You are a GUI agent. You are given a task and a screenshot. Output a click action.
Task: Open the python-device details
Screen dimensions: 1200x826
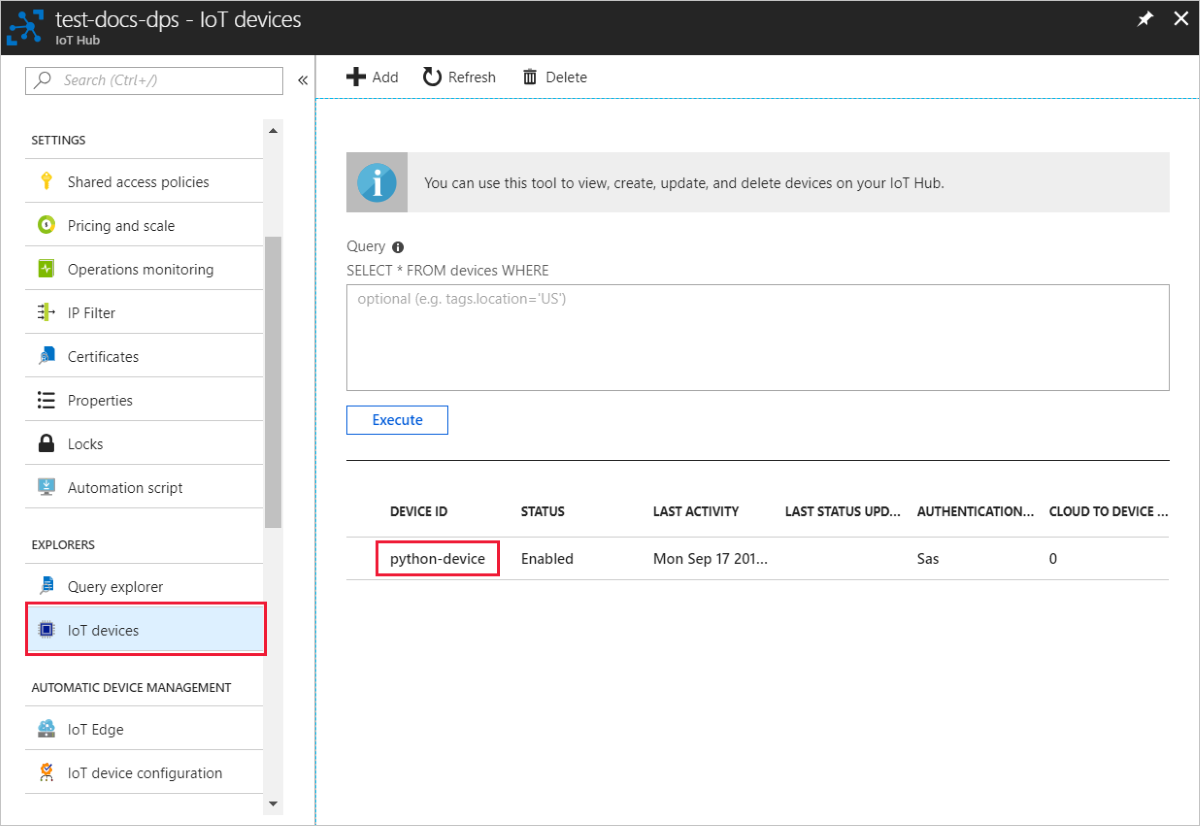point(436,558)
